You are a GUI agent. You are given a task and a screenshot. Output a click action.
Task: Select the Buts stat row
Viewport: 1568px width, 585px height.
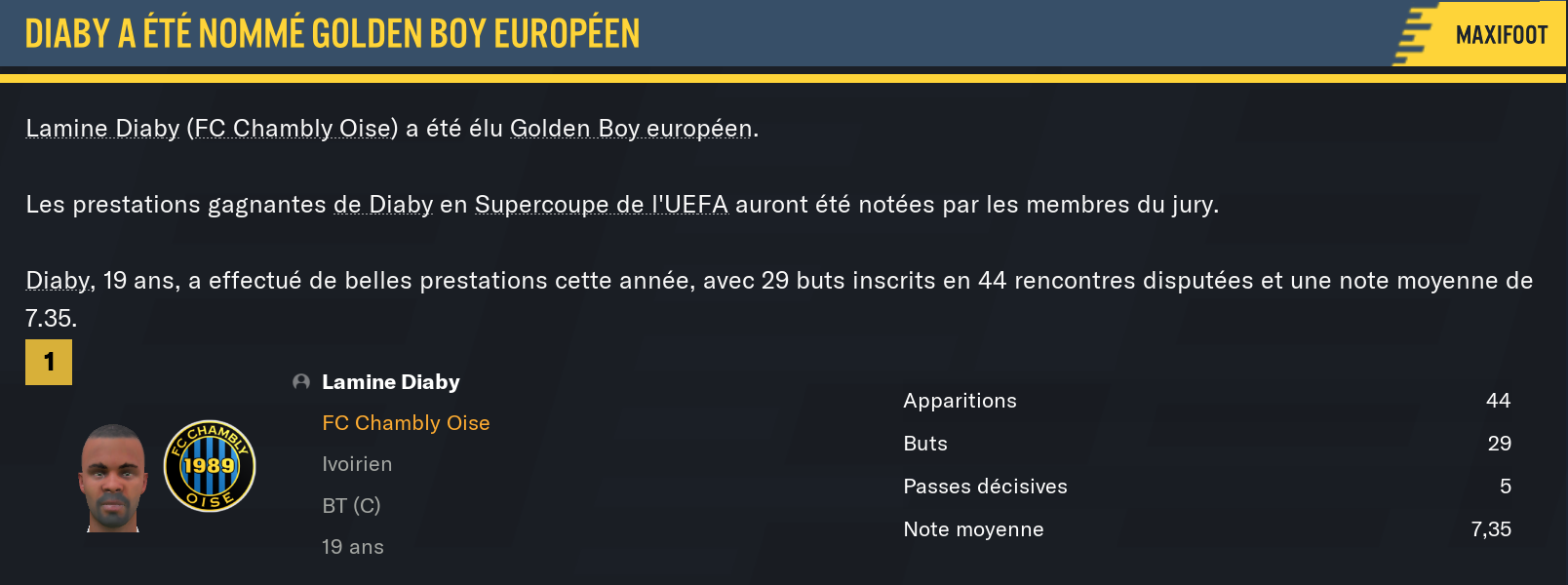1206,444
